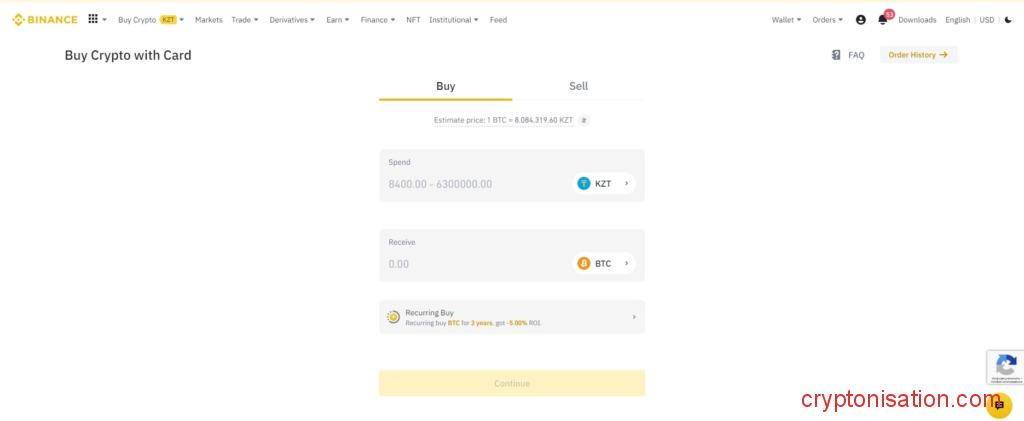Expand the Derivatives menu
The image size is (1024, 421).
(x=291, y=20)
